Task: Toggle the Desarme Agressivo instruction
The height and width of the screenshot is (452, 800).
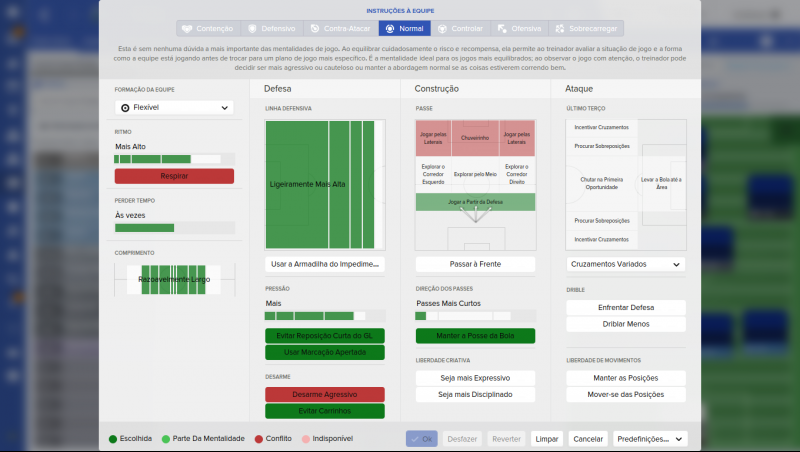Action: click(x=325, y=394)
